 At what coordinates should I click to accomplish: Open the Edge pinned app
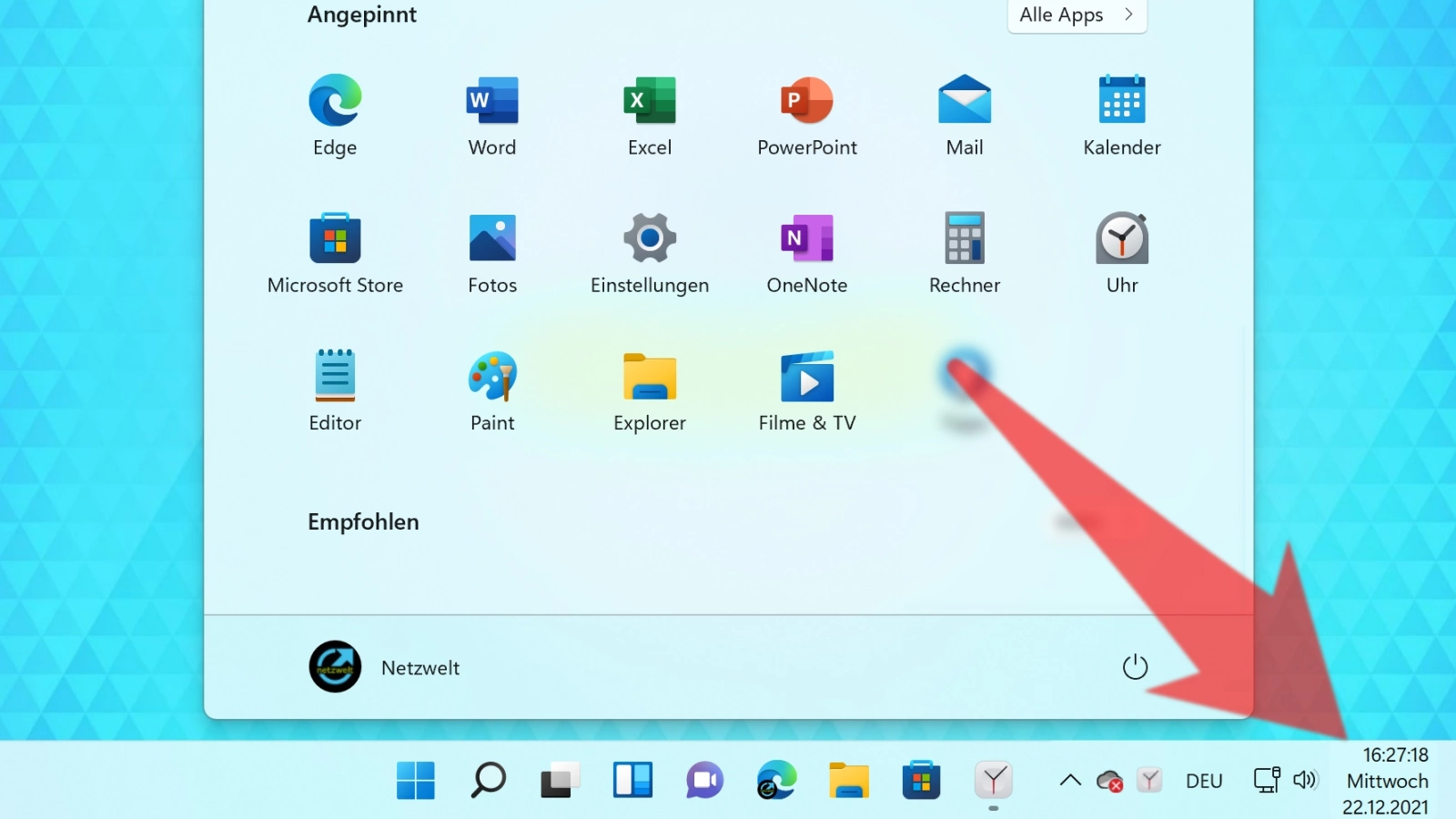pyautogui.click(x=335, y=116)
